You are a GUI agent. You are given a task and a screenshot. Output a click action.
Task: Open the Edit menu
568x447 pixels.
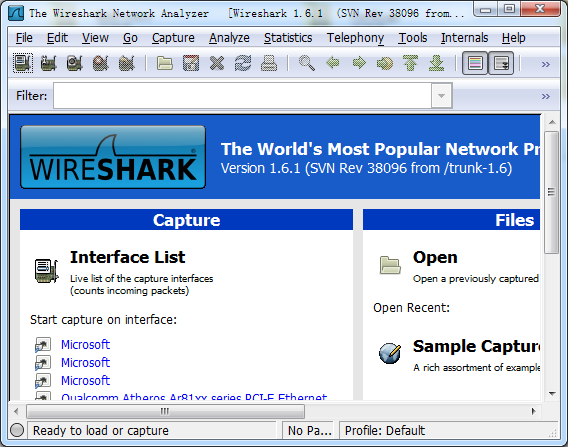tap(57, 38)
